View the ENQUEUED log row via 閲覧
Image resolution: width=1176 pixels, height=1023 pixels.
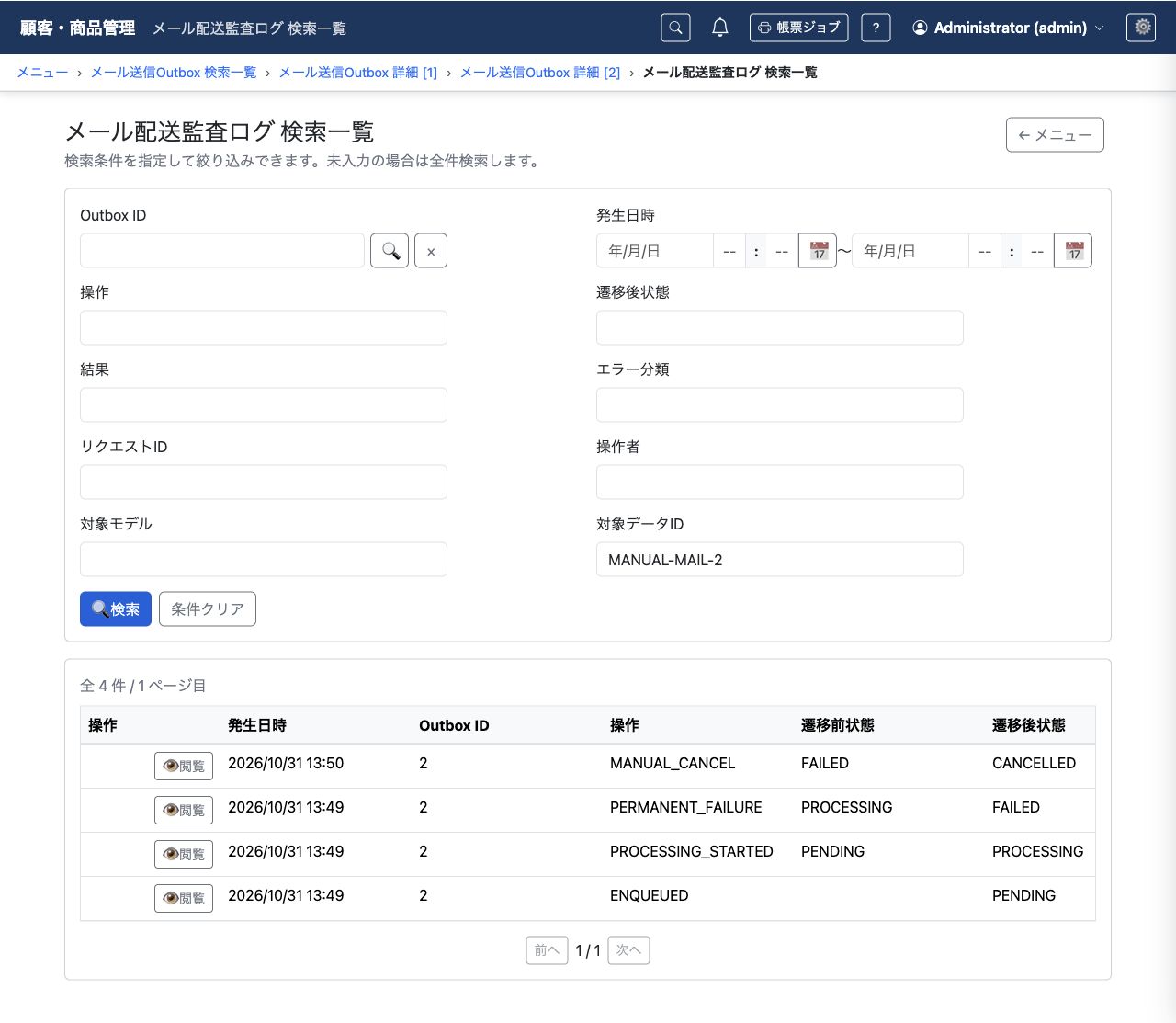(184, 899)
